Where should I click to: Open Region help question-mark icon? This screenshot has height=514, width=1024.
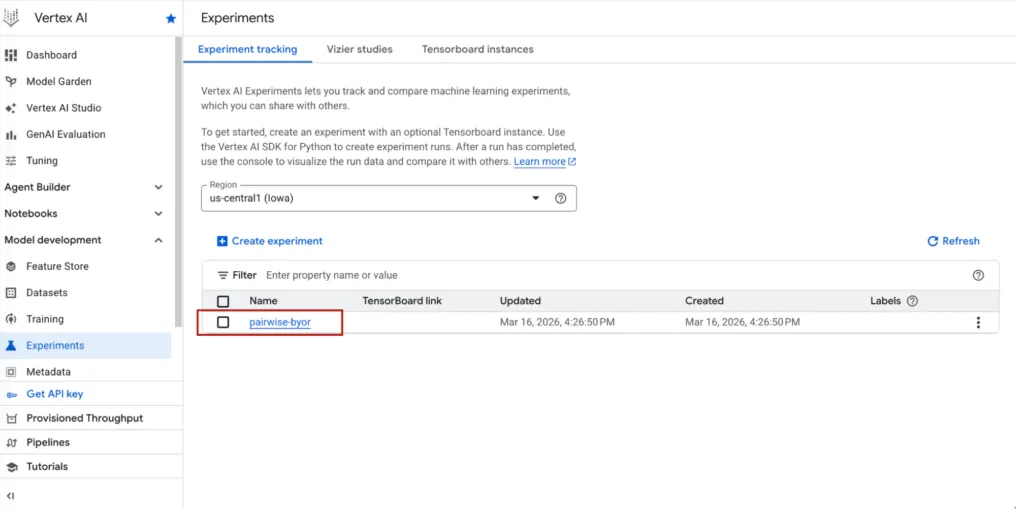pos(560,199)
